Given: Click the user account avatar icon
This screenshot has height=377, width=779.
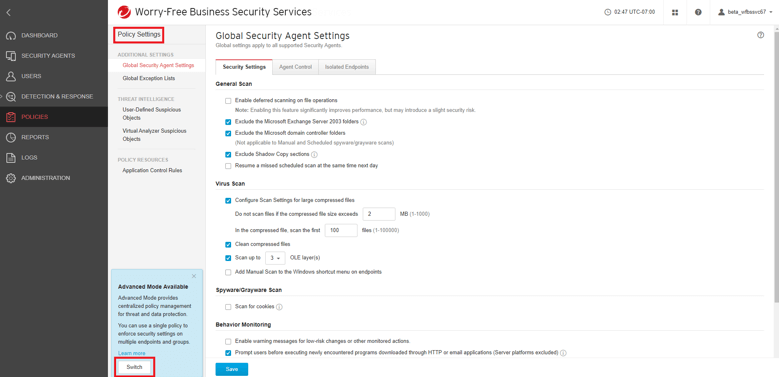Looking at the screenshot, I should click(x=721, y=12).
